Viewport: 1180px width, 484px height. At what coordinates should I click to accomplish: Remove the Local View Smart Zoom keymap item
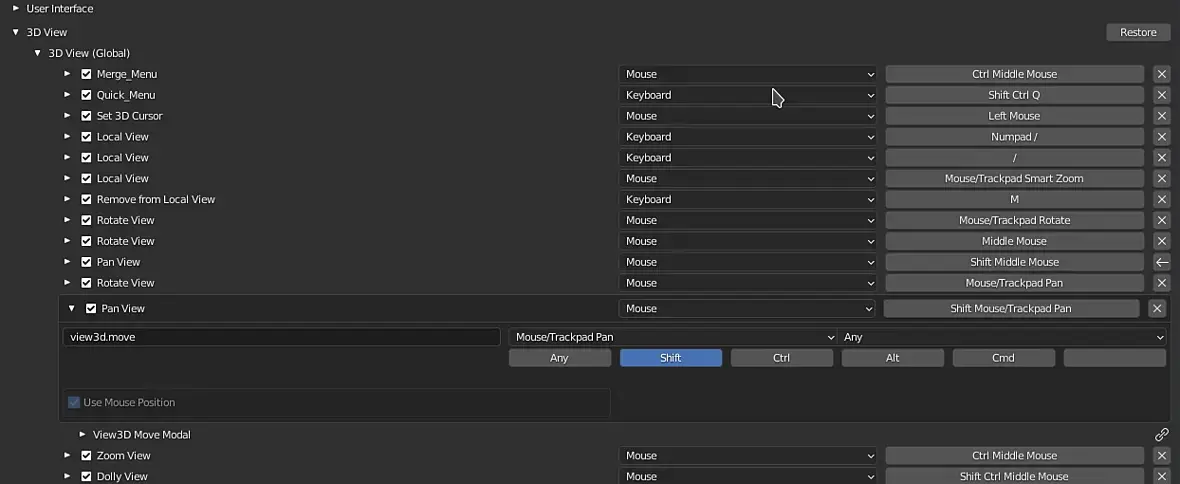point(1161,178)
